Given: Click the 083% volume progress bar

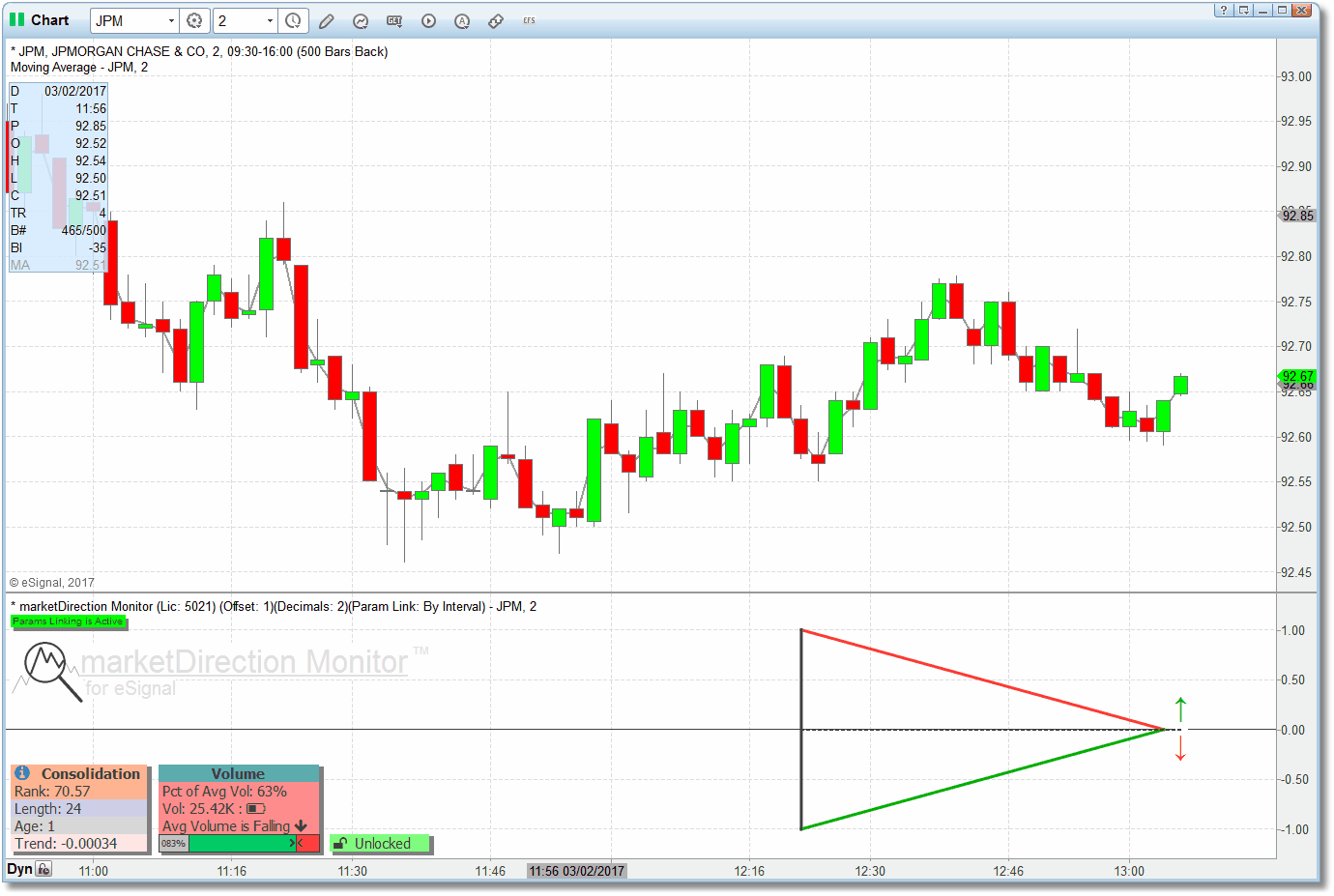Looking at the screenshot, I should [239, 844].
